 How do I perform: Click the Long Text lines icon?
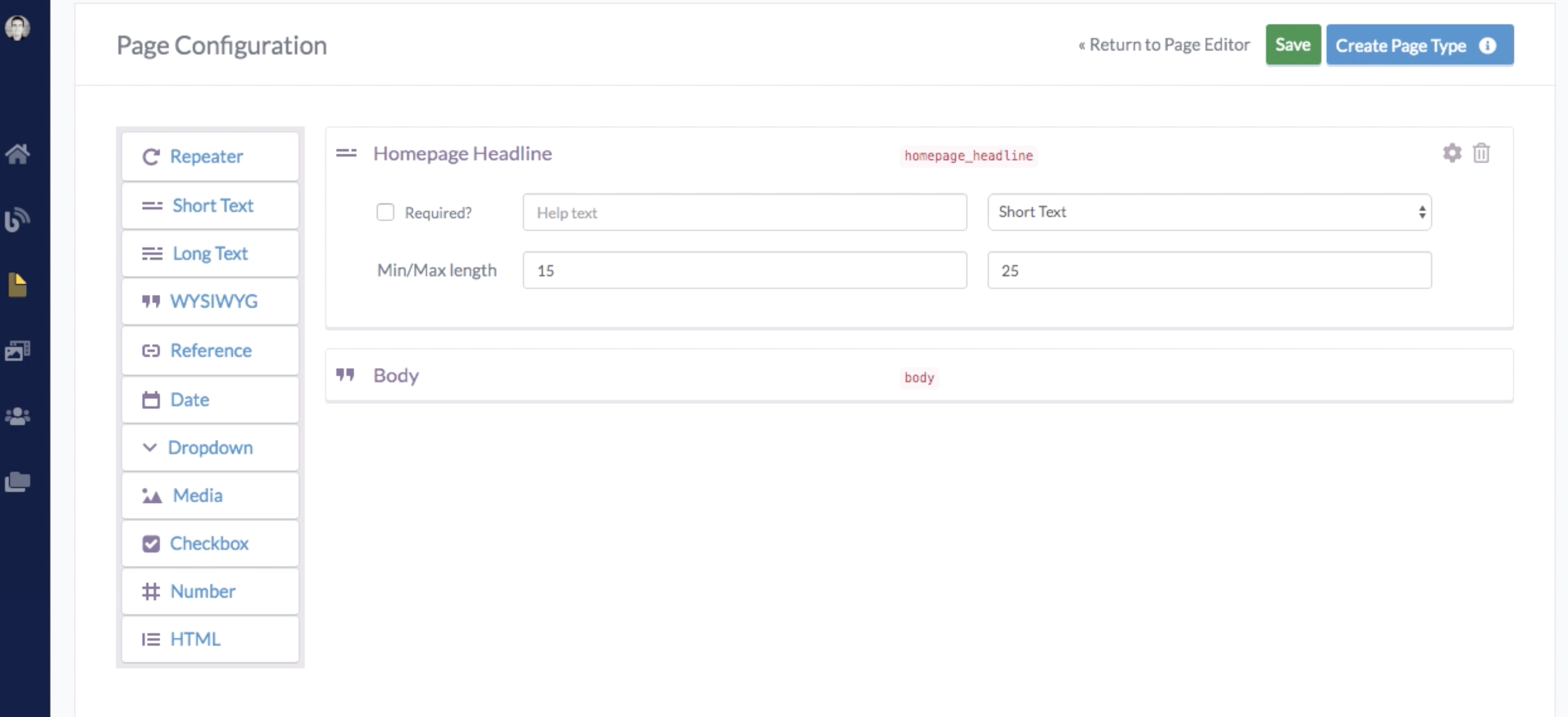152,253
